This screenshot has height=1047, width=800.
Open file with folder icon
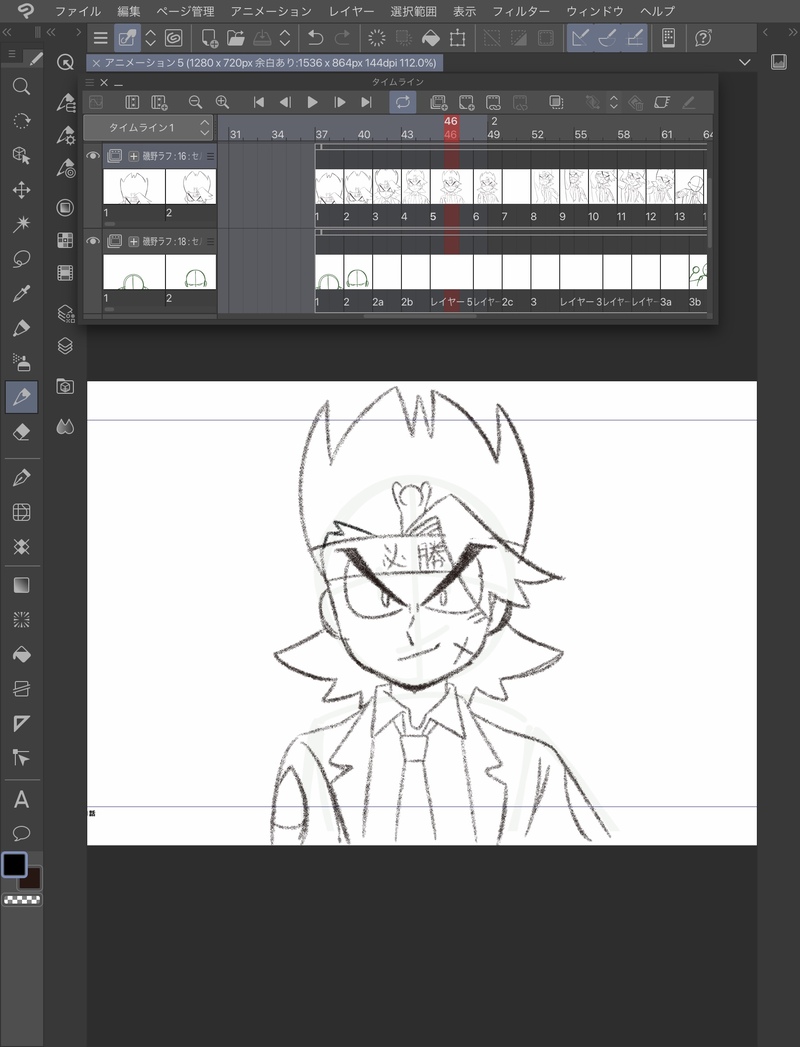point(235,38)
